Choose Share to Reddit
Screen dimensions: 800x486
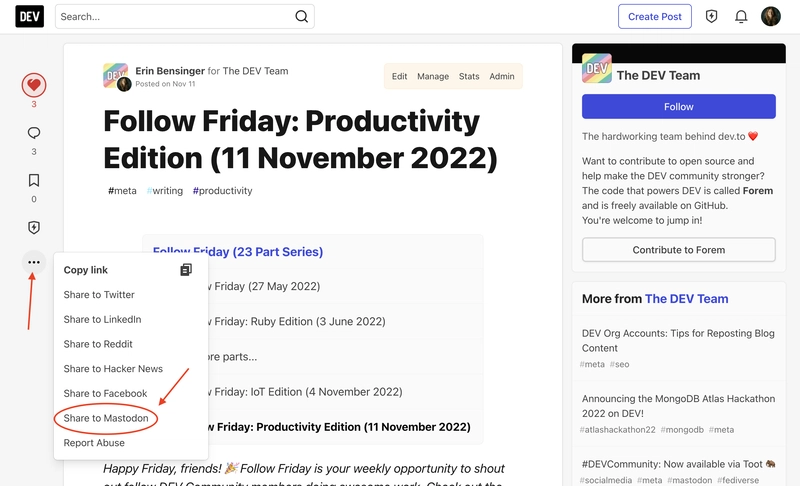coord(98,344)
